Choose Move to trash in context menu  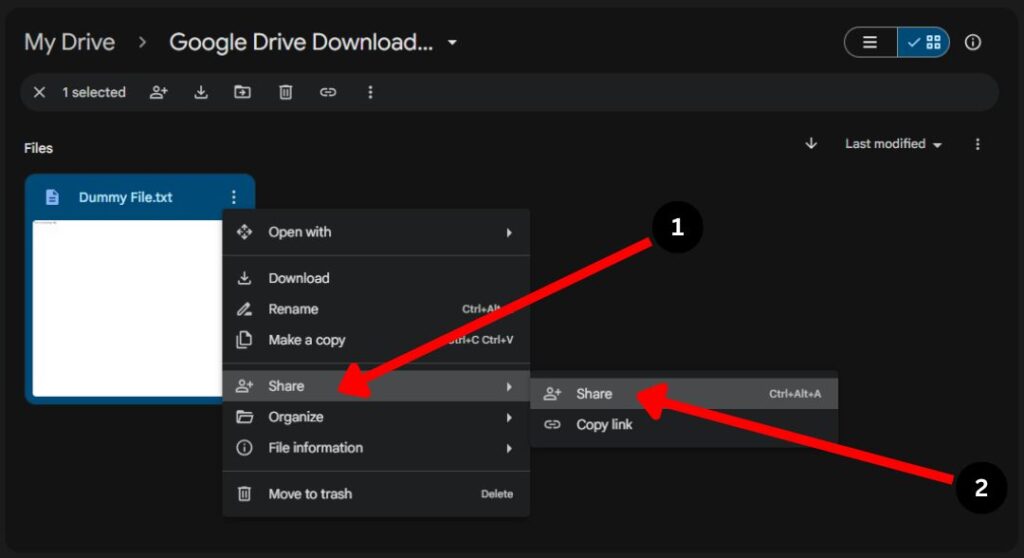[x=376, y=494]
